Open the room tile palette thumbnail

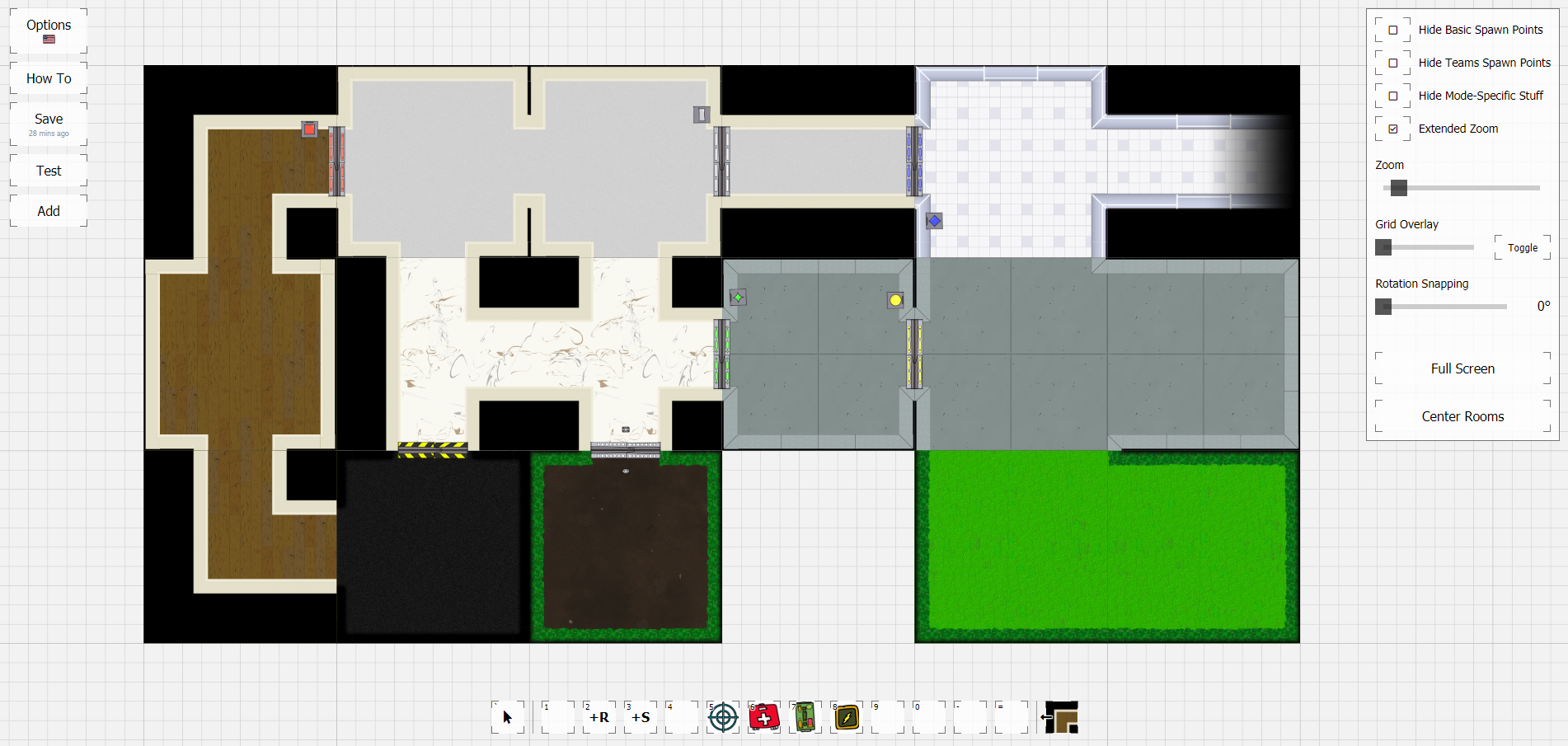[1061, 717]
